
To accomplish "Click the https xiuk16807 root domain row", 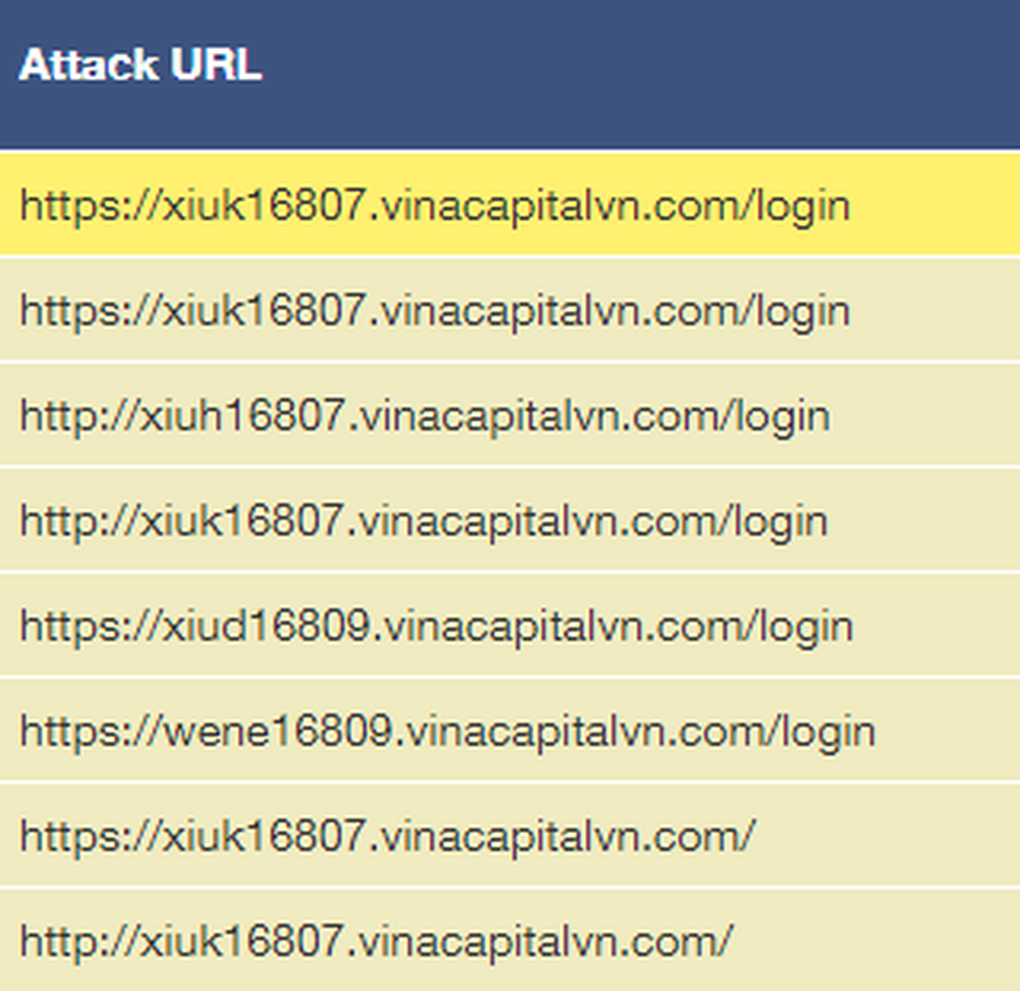I will [510, 835].
